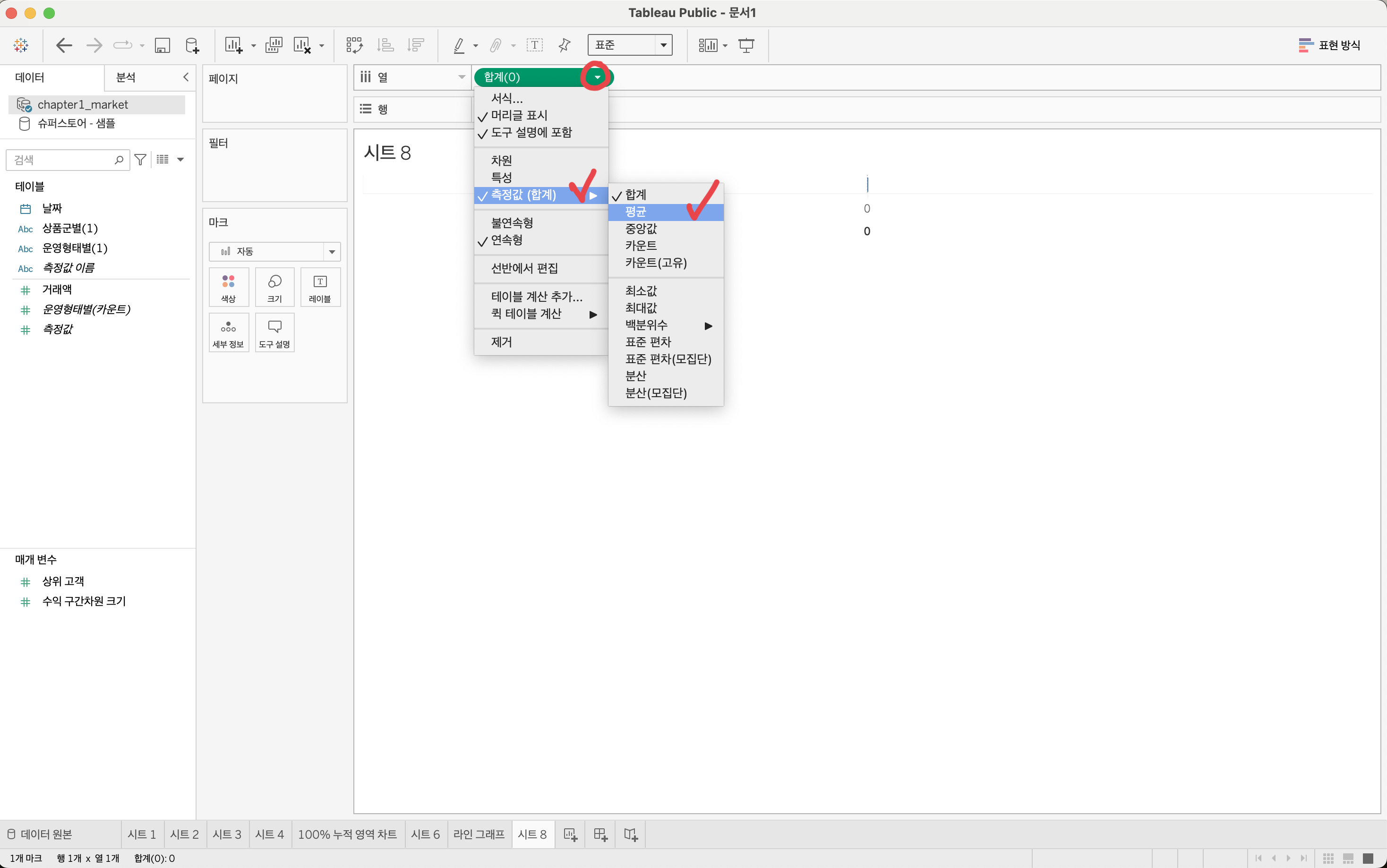Select the '불연속형' option
The image size is (1387, 868).
[x=512, y=223]
